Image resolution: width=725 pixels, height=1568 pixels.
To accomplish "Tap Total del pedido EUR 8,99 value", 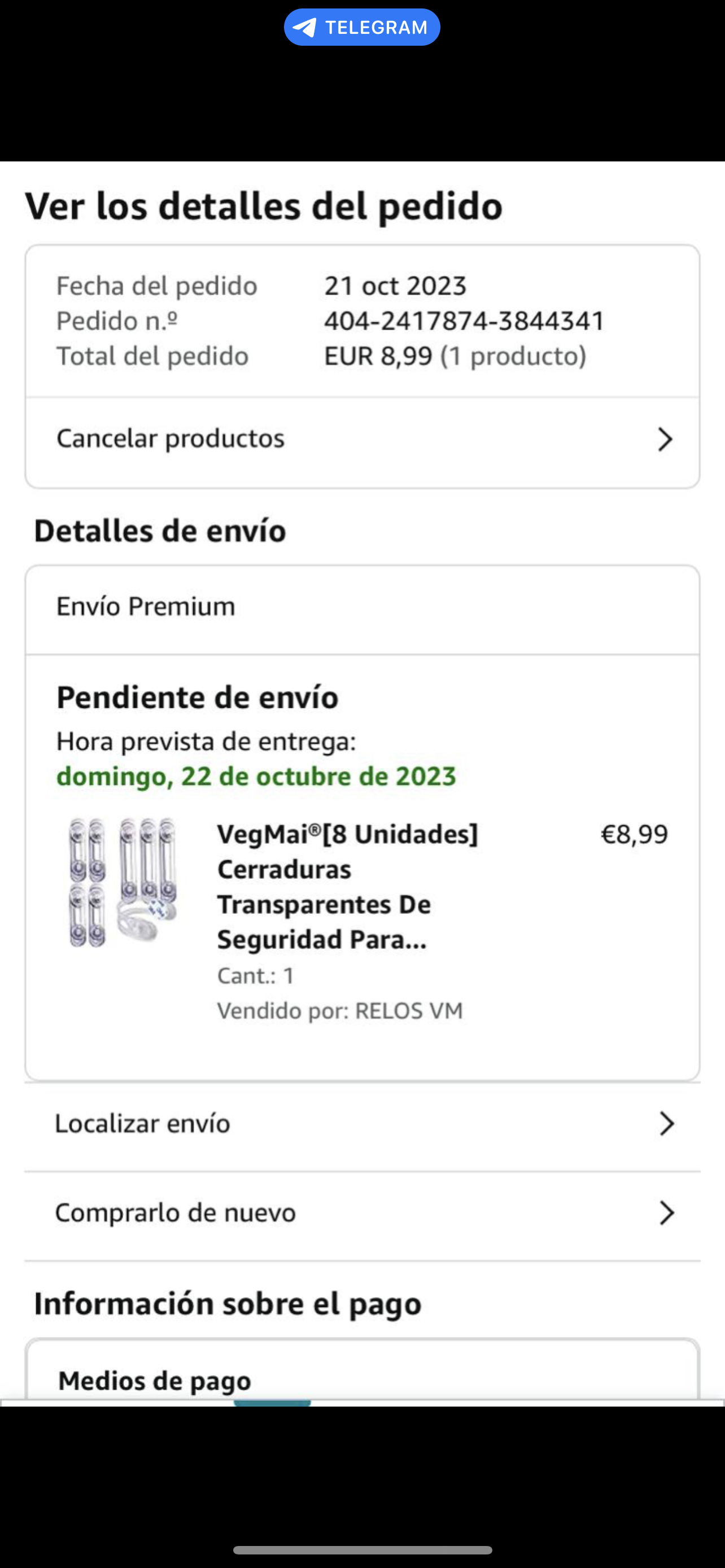I will 377,356.
